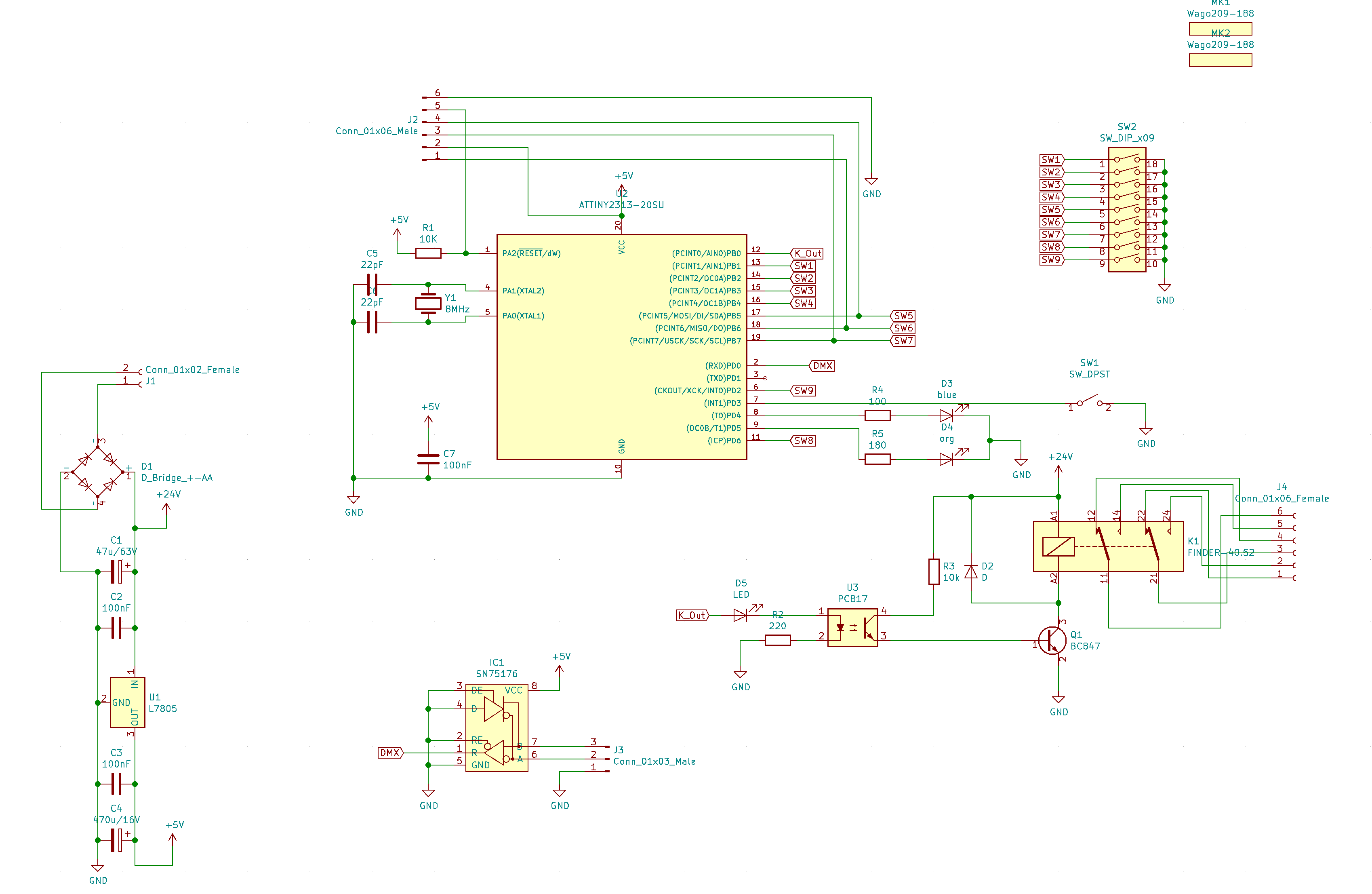Click the SW5 net label at PB5
Image resolution: width=1372 pixels, height=894 pixels.
[x=903, y=316]
